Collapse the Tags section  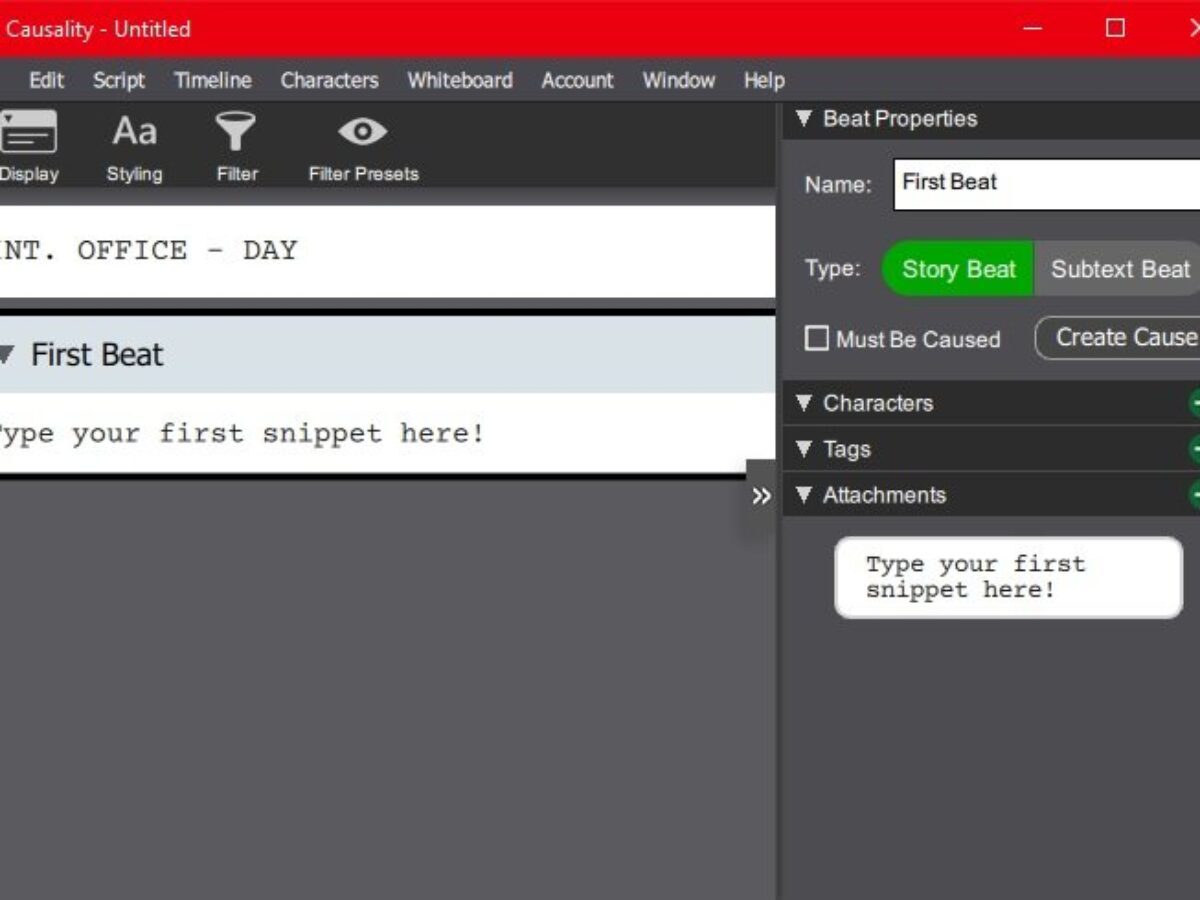click(803, 449)
